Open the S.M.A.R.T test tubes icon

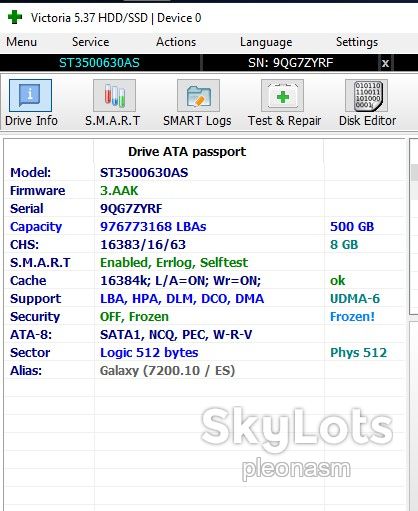pos(114,95)
